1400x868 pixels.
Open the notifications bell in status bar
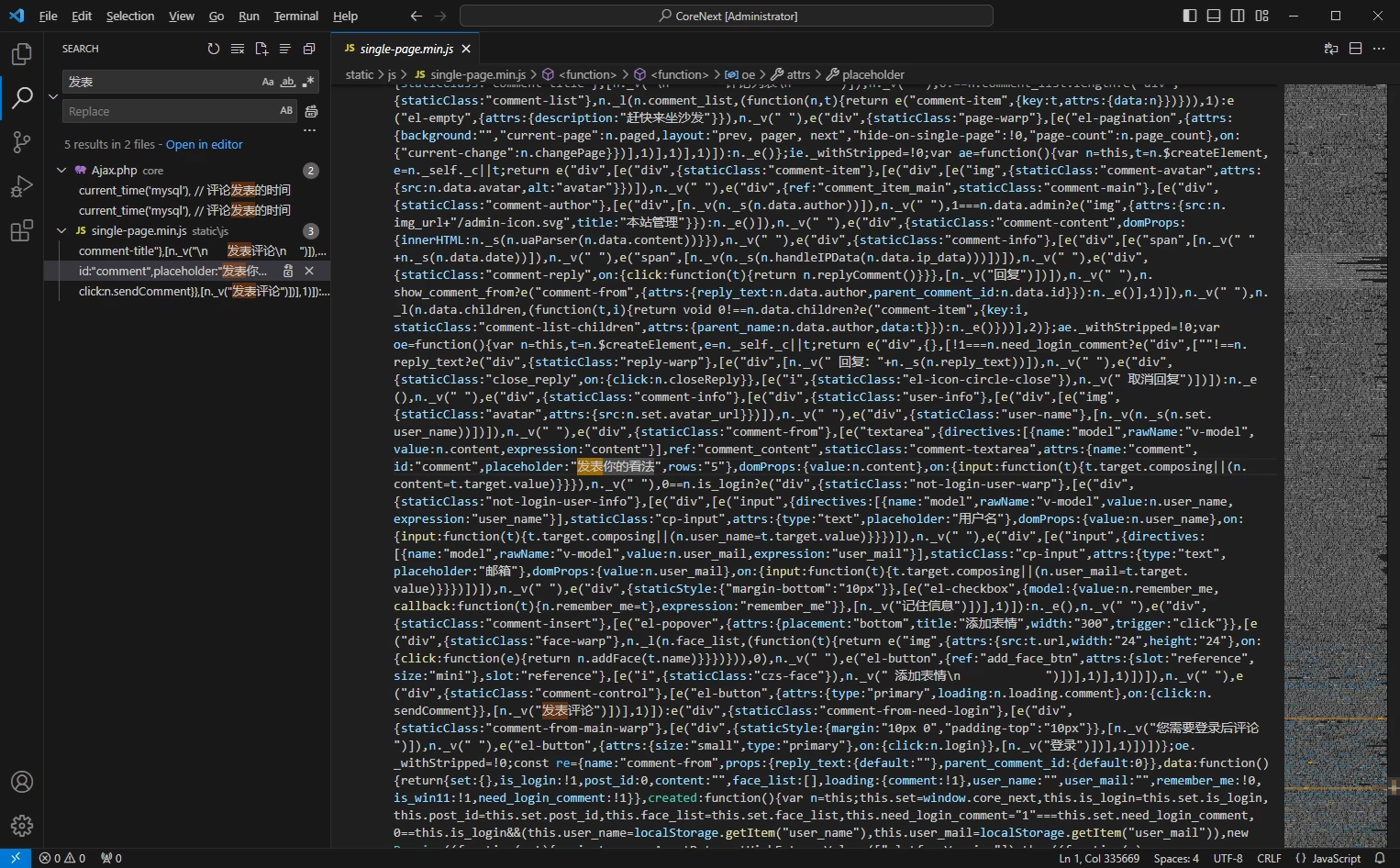pos(1380,858)
